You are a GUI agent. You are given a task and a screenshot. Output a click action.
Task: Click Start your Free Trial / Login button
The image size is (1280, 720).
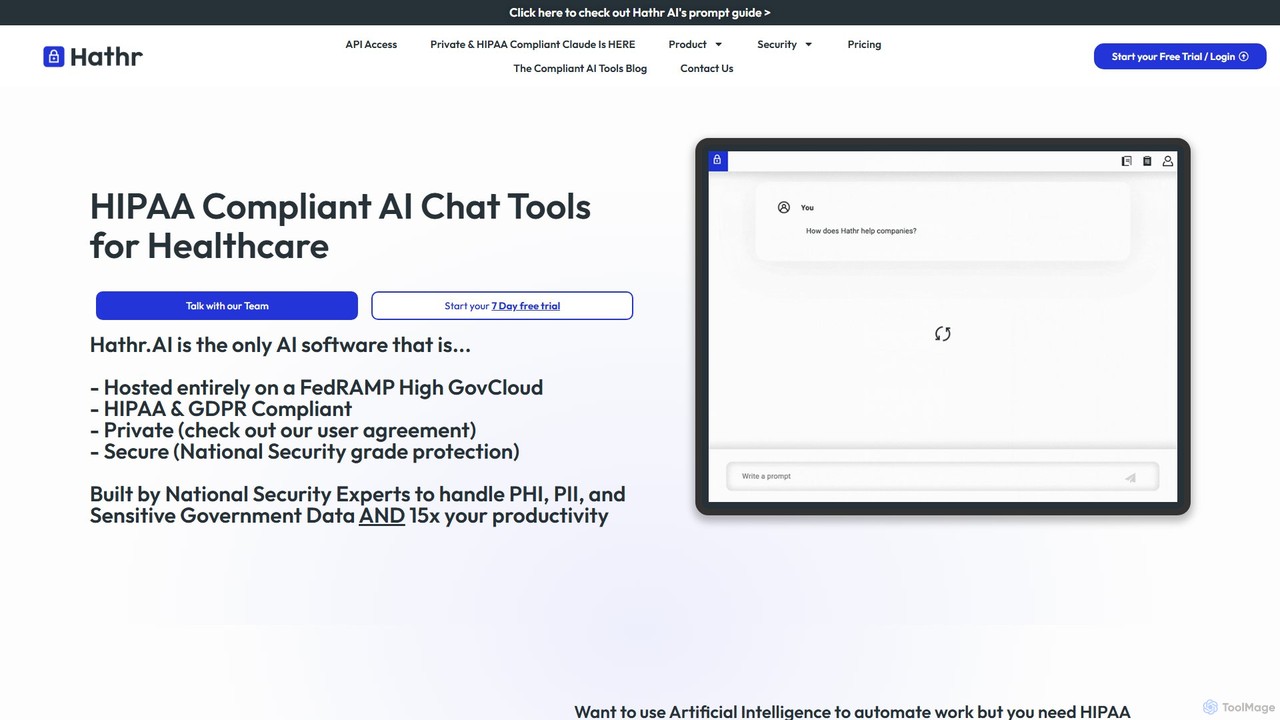click(x=1180, y=56)
